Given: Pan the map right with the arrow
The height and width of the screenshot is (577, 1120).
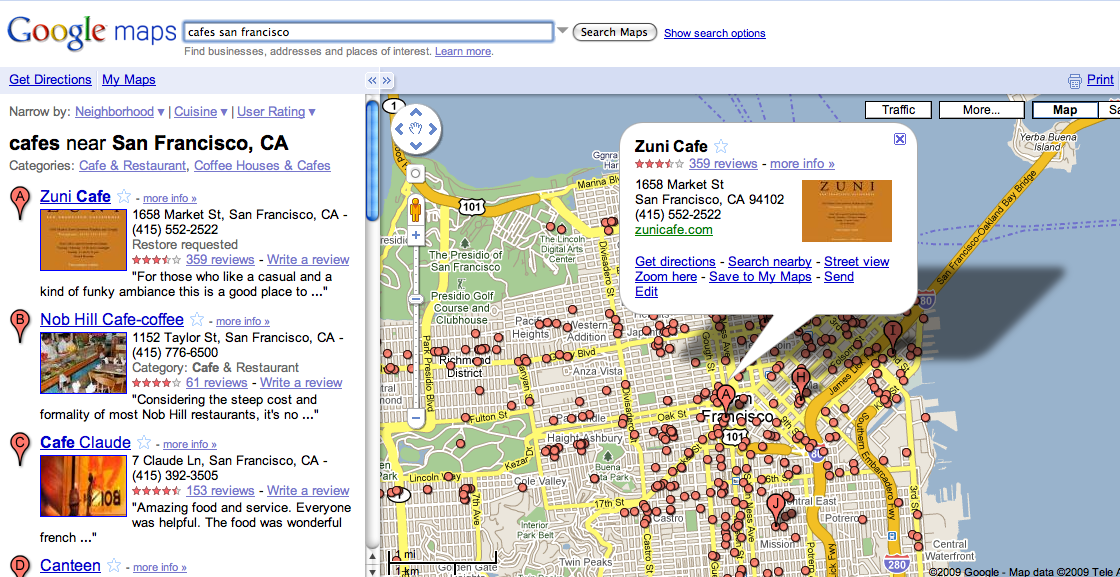Looking at the screenshot, I should [x=434, y=129].
